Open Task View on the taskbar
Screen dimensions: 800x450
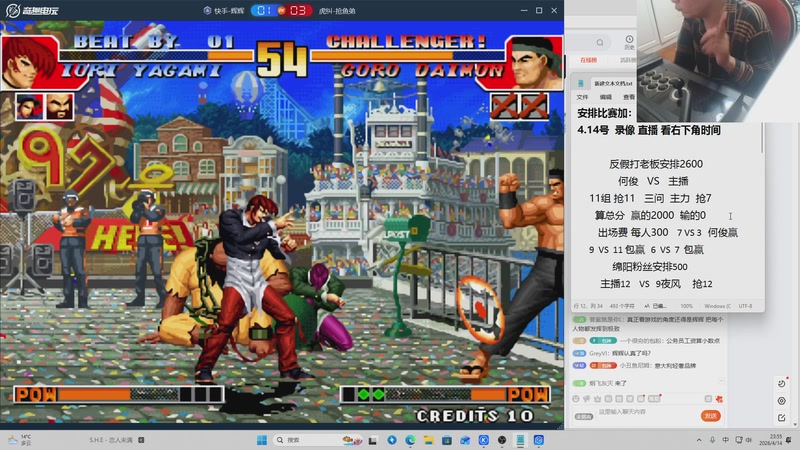pyautogui.click(x=373, y=440)
